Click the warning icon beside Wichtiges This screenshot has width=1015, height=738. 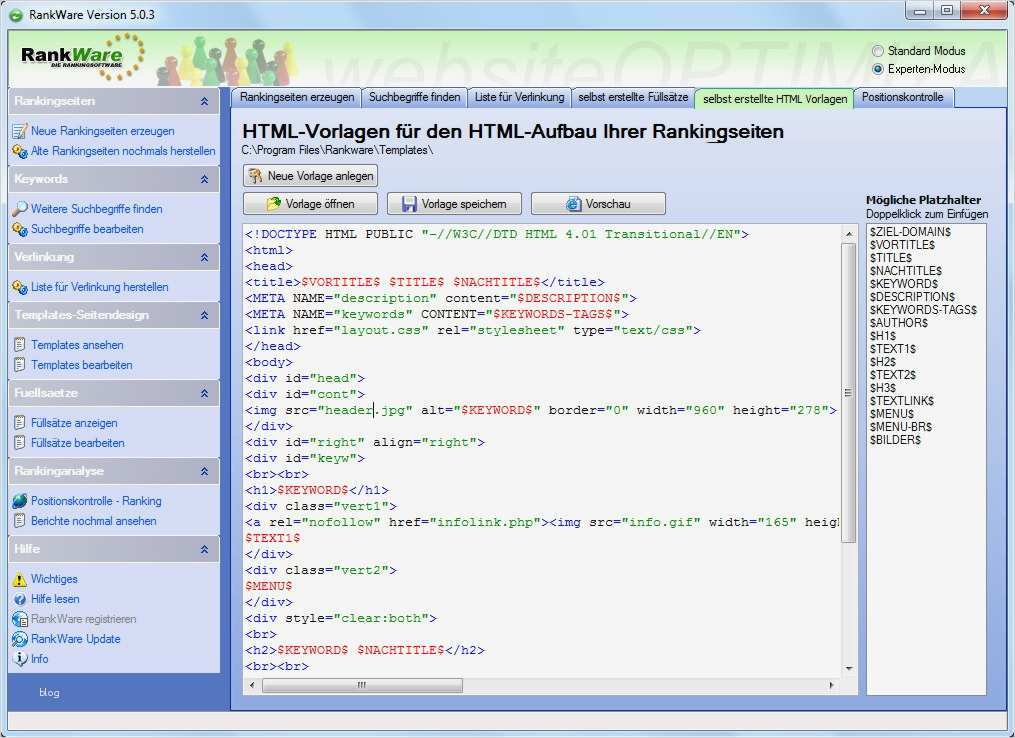(x=19, y=579)
